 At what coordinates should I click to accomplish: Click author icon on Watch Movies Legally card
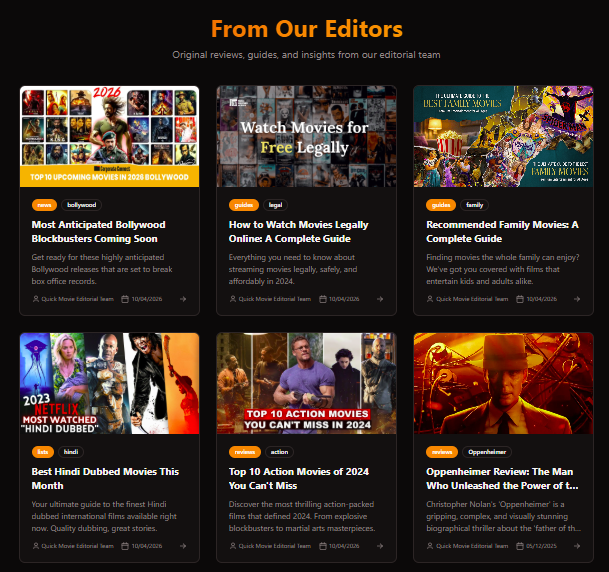(x=233, y=299)
